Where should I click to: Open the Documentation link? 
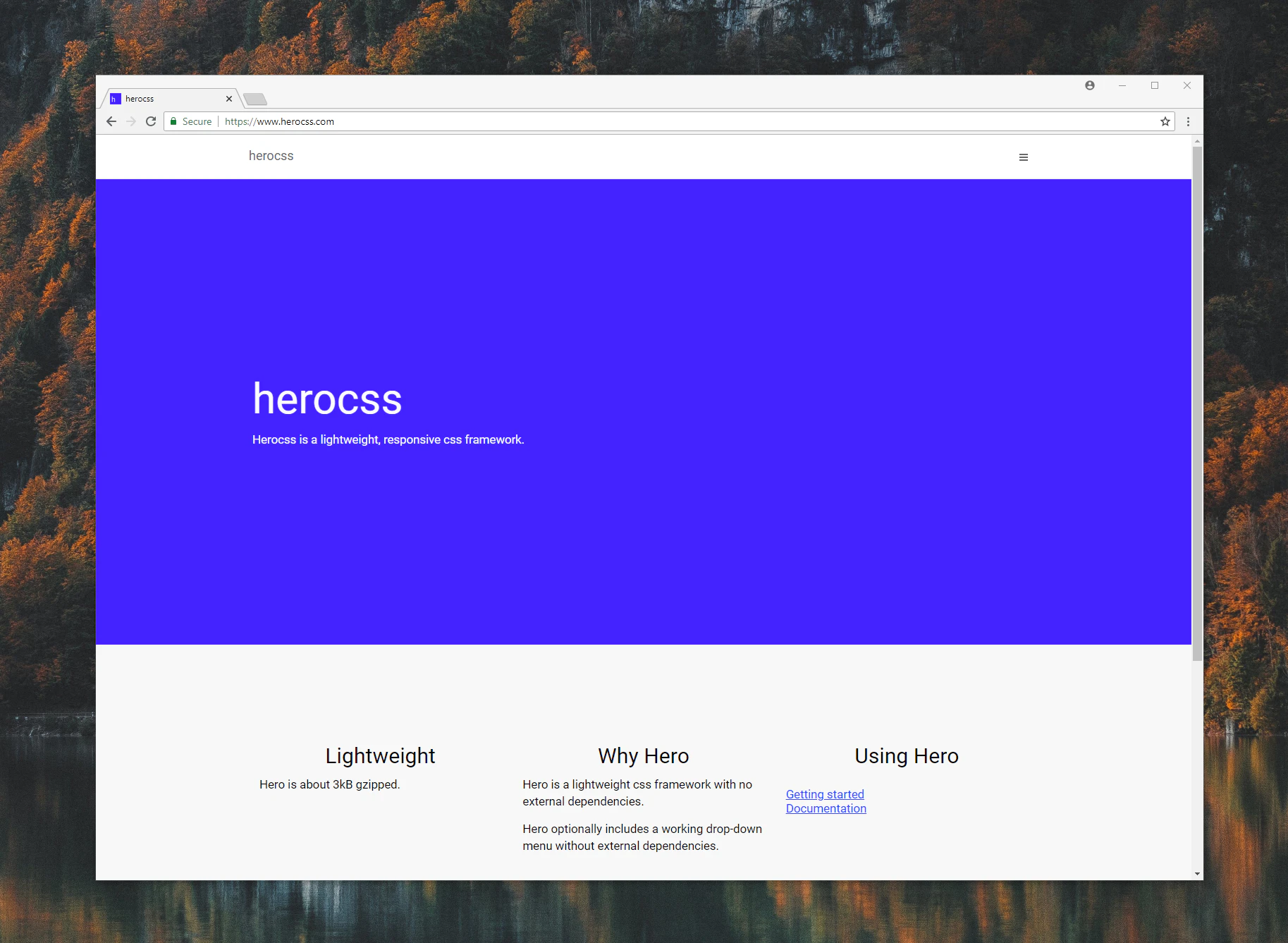tap(826, 808)
